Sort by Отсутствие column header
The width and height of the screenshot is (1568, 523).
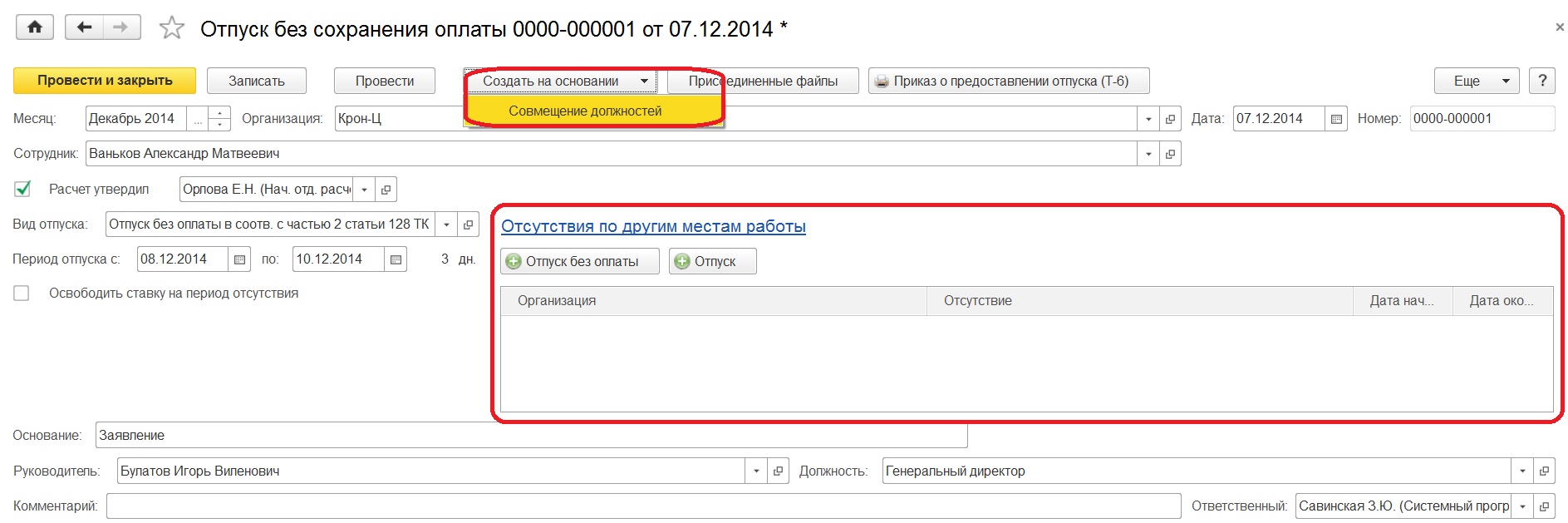click(1140, 301)
